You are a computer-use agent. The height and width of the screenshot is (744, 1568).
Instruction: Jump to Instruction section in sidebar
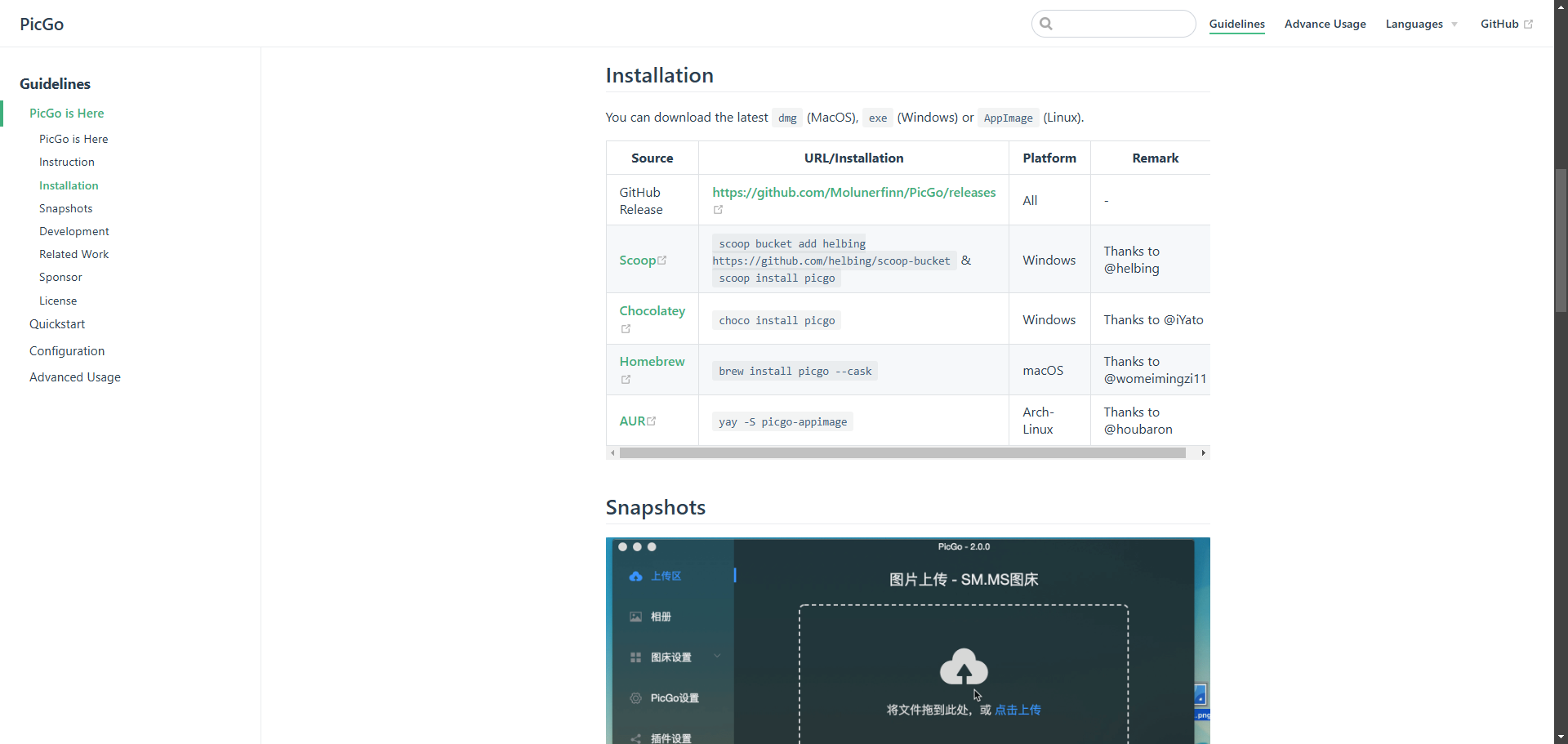67,163
